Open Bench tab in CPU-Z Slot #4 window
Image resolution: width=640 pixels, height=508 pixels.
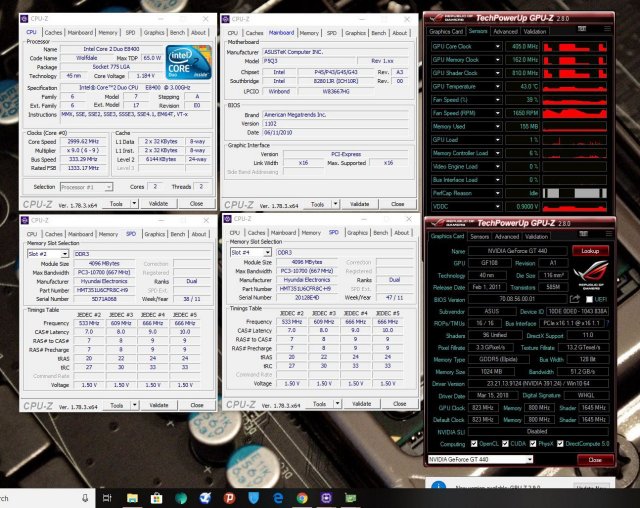(x=380, y=233)
